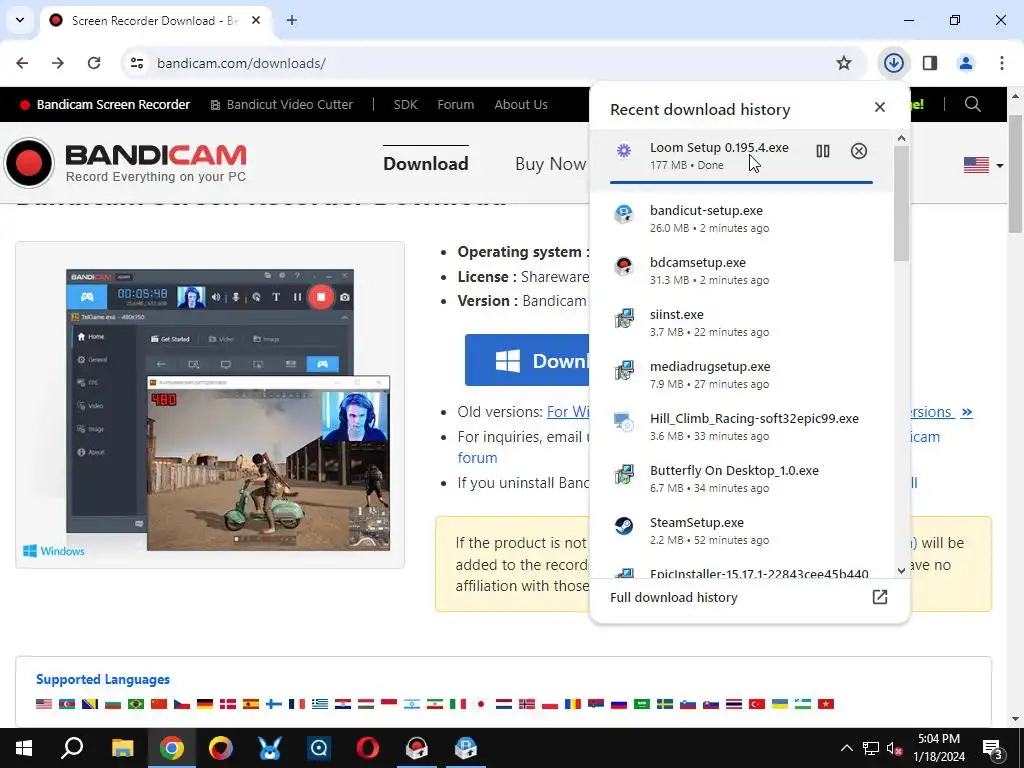
Task: Select the Buy Now navigation tab
Action: pyautogui.click(x=551, y=163)
